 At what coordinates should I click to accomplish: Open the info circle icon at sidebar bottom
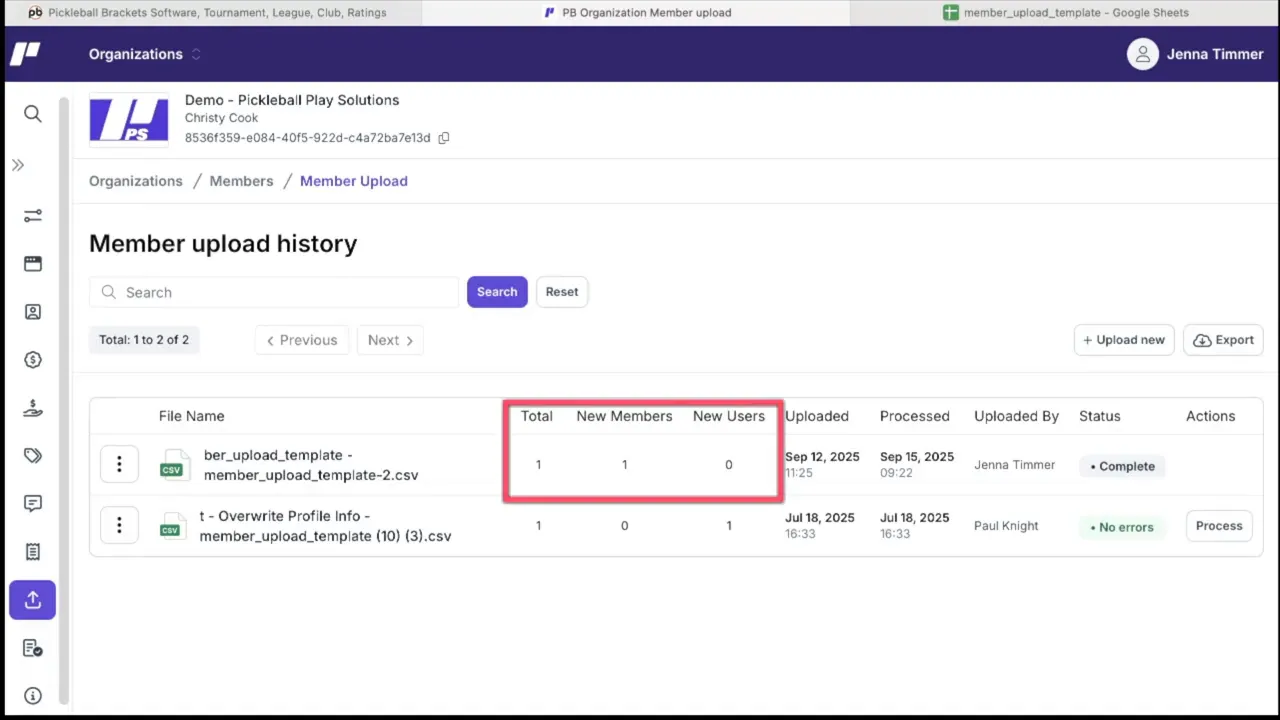tap(32, 695)
